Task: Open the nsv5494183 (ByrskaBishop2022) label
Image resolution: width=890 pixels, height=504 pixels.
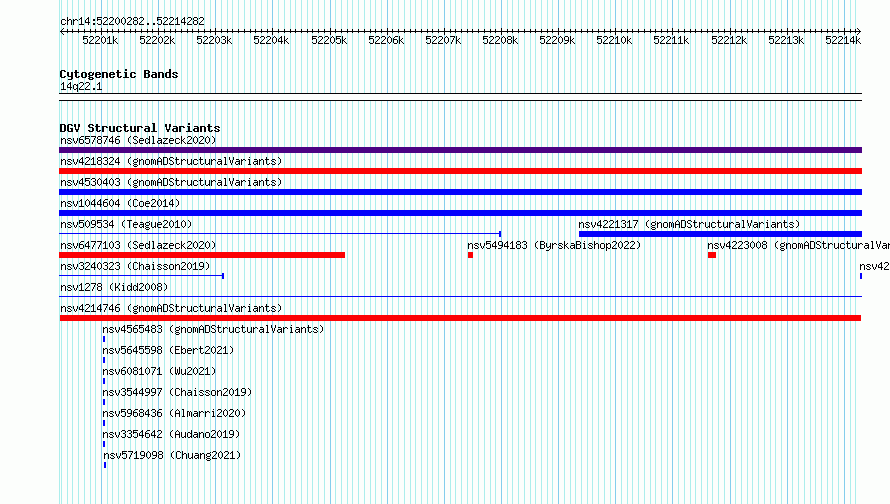Action: click(x=554, y=245)
